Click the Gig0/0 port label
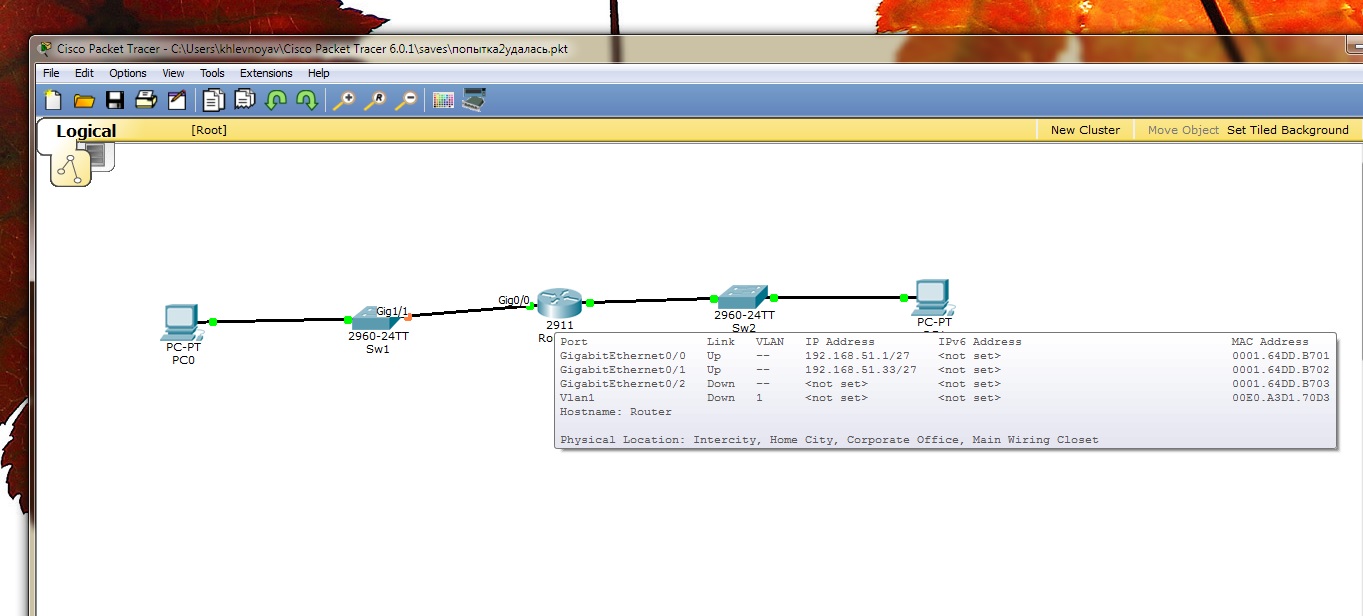 coord(514,300)
